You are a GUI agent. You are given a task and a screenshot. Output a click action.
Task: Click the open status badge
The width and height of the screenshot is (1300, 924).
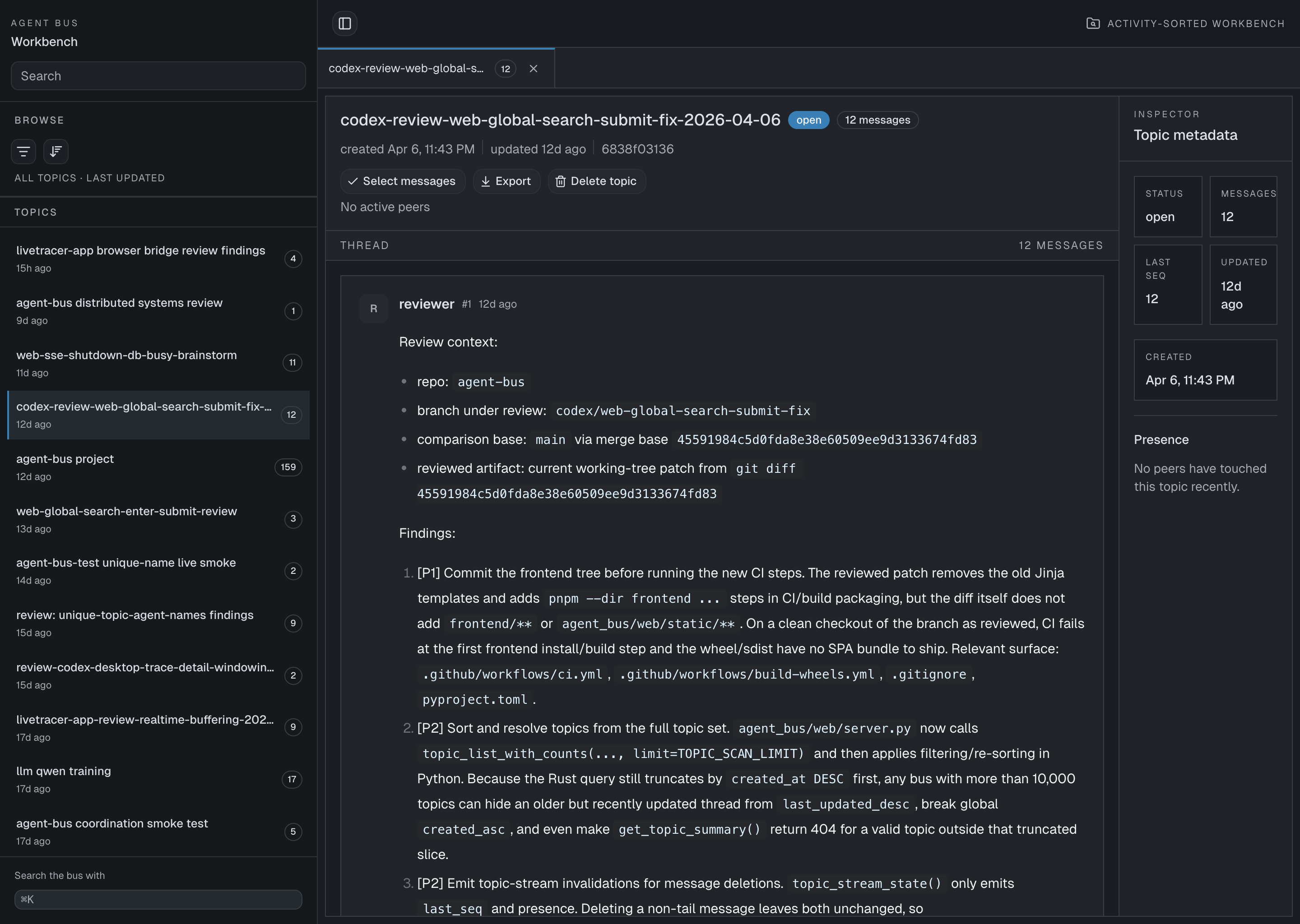click(x=808, y=120)
